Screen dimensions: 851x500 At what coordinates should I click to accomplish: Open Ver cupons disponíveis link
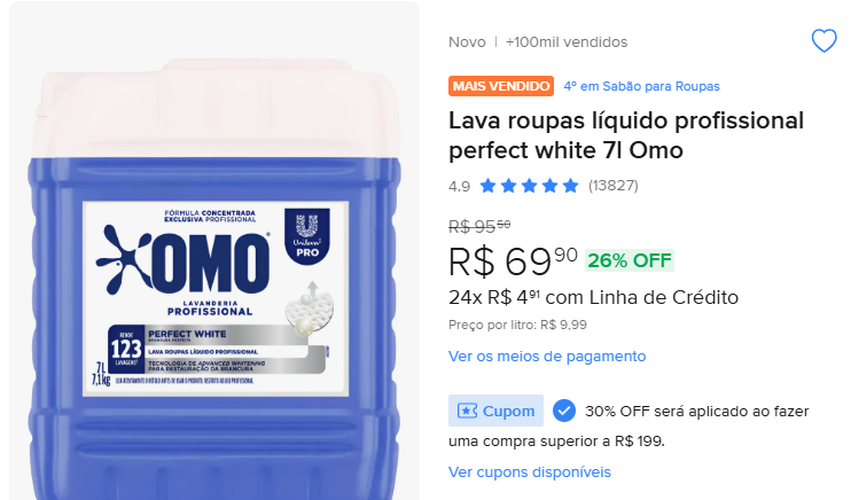coord(530,472)
